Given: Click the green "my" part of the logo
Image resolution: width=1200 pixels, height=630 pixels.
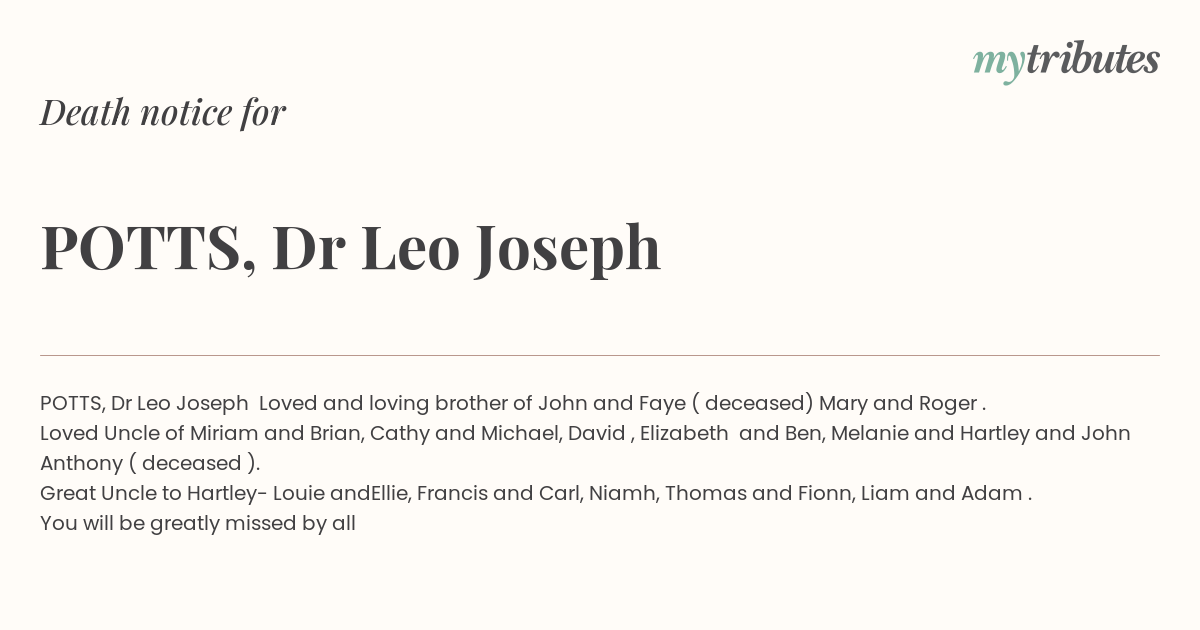Looking at the screenshot, I should coord(998,65).
